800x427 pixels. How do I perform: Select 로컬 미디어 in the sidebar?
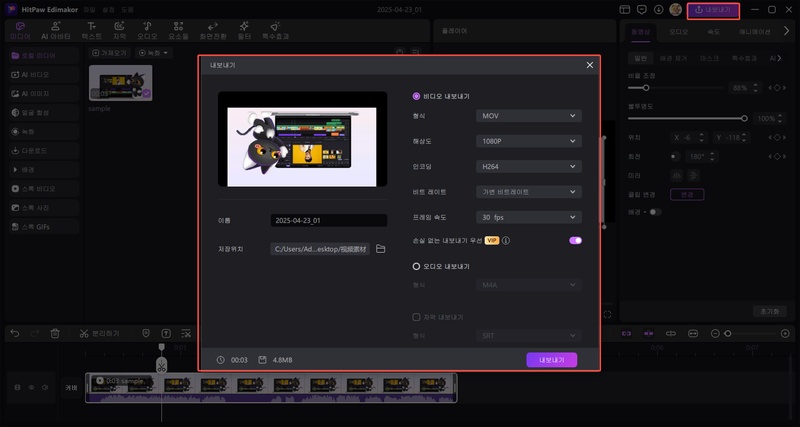[44, 56]
